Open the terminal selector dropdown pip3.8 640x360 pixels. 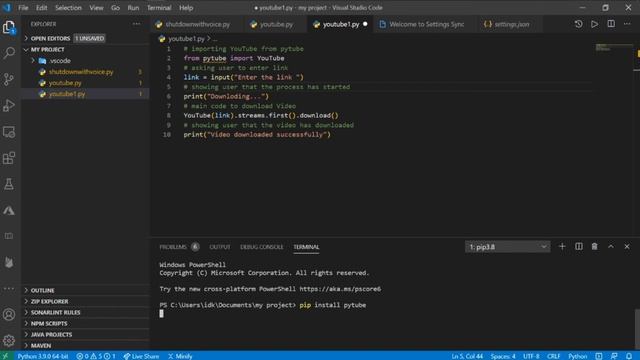coord(507,247)
